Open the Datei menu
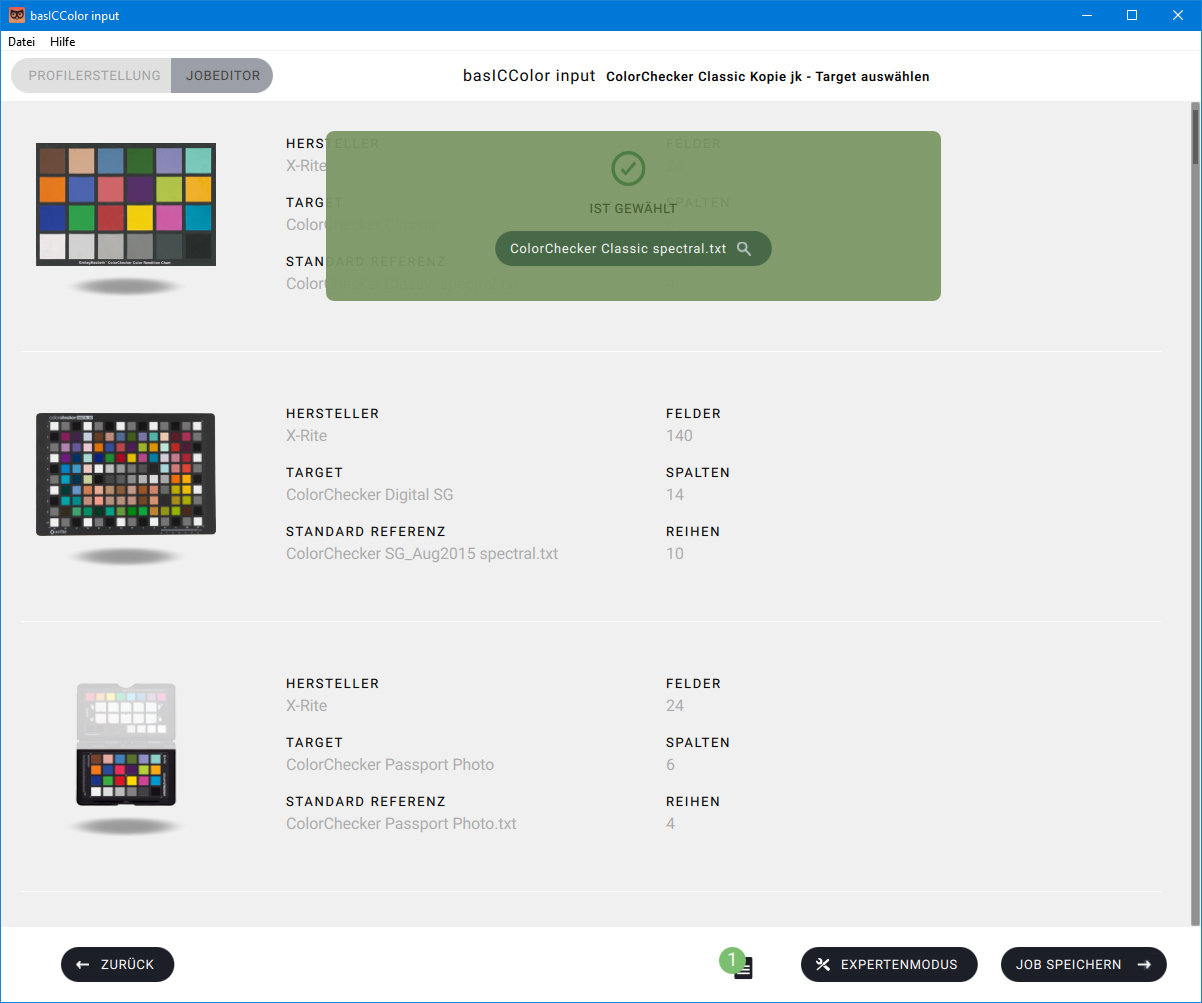Image resolution: width=1202 pixels, height=1003 pixels. pos(22,42)
